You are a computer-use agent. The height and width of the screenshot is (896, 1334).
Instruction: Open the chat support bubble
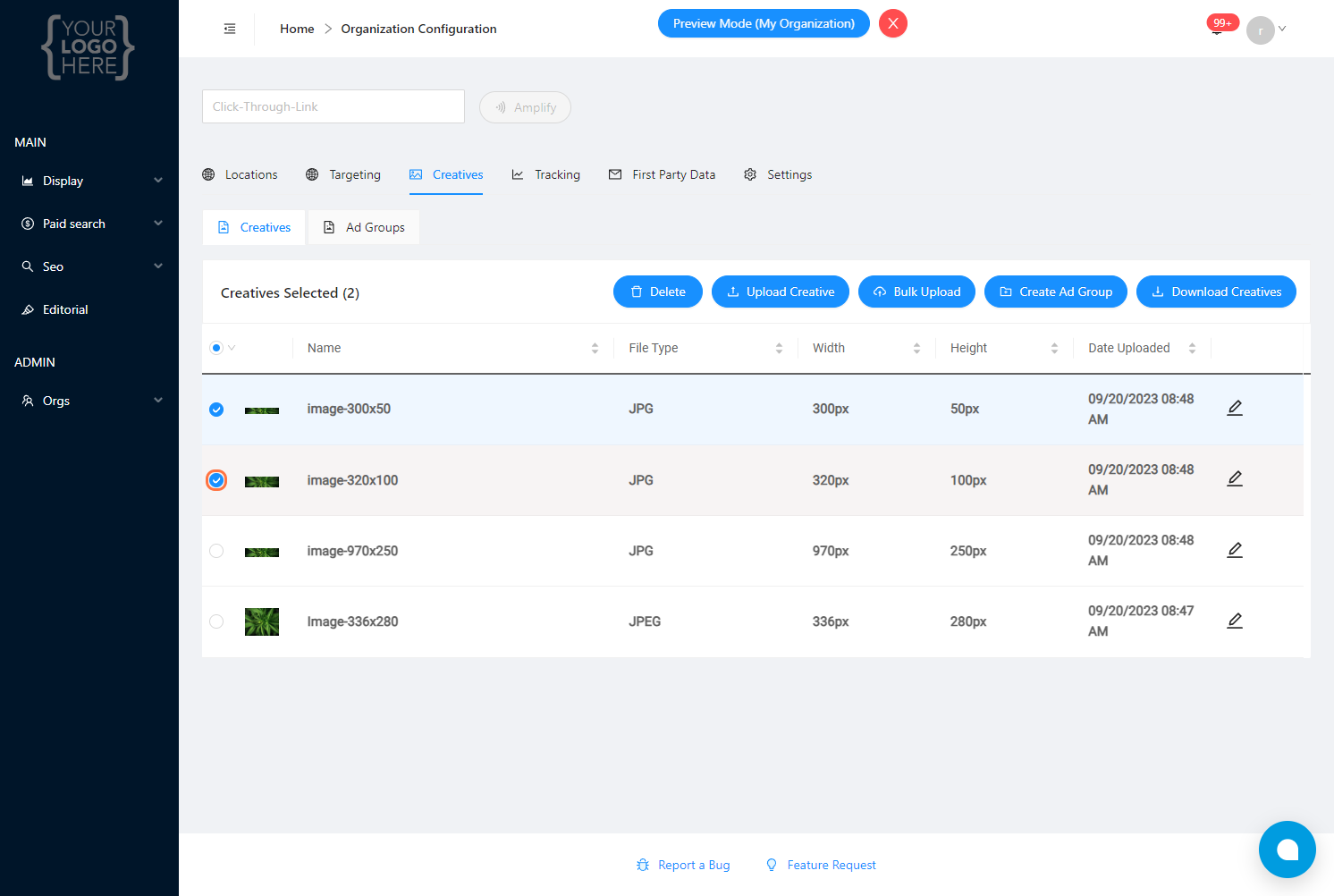coord(1287,850)
